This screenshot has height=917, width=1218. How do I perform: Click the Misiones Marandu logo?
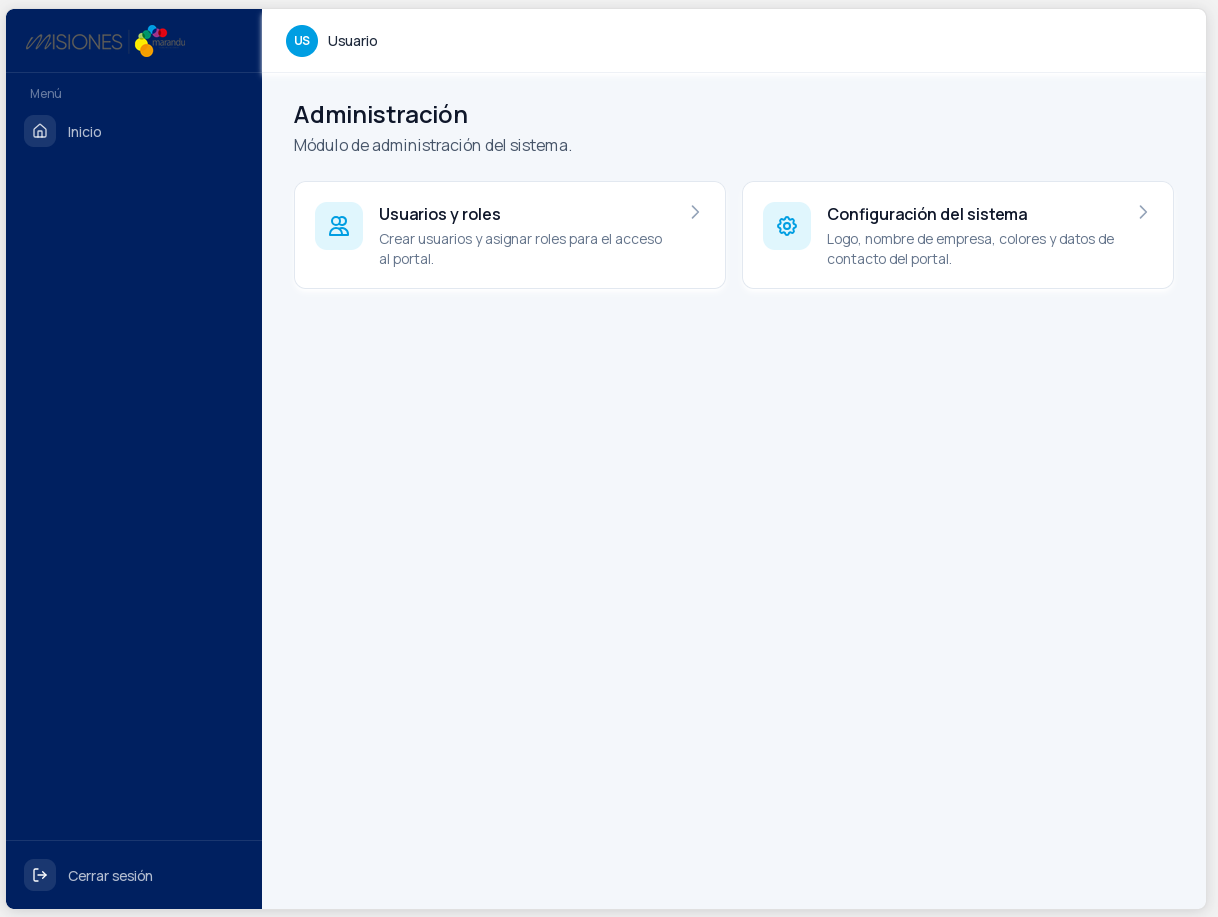pos(106,41)
